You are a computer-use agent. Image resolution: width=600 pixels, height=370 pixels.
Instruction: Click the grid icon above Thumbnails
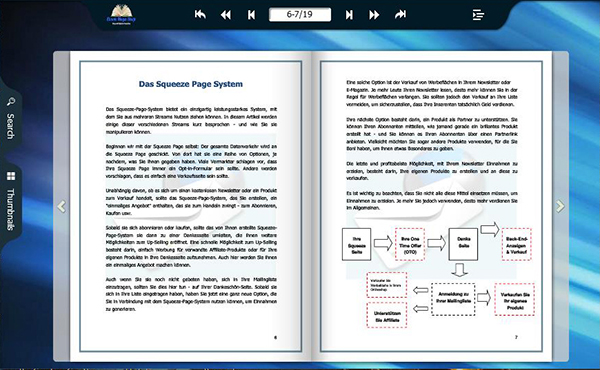click(11, 176)
